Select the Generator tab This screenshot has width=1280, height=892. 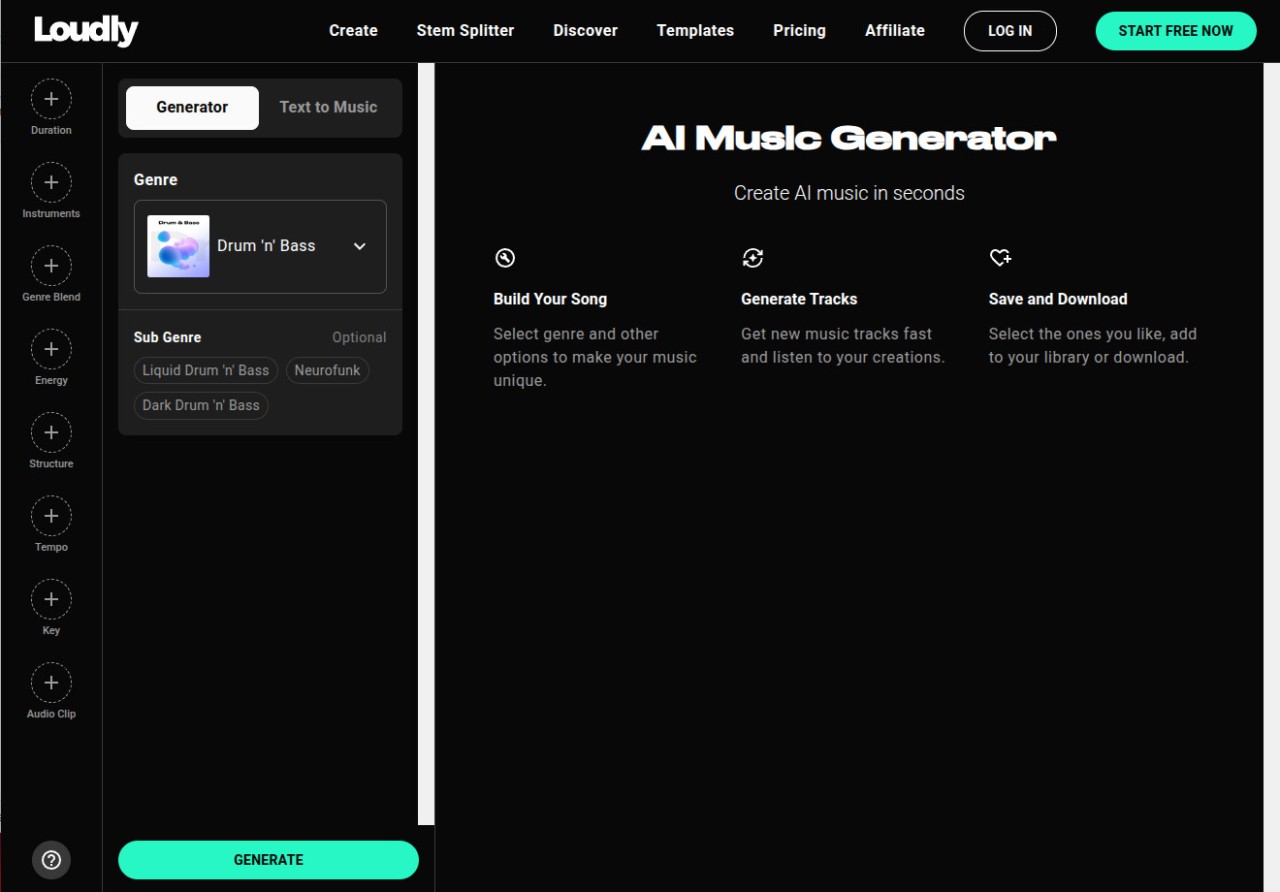click(x=192, y=107)
